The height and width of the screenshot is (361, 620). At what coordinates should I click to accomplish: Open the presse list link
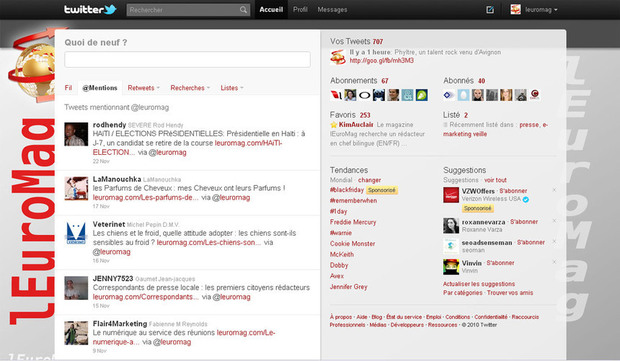point(529,125)
